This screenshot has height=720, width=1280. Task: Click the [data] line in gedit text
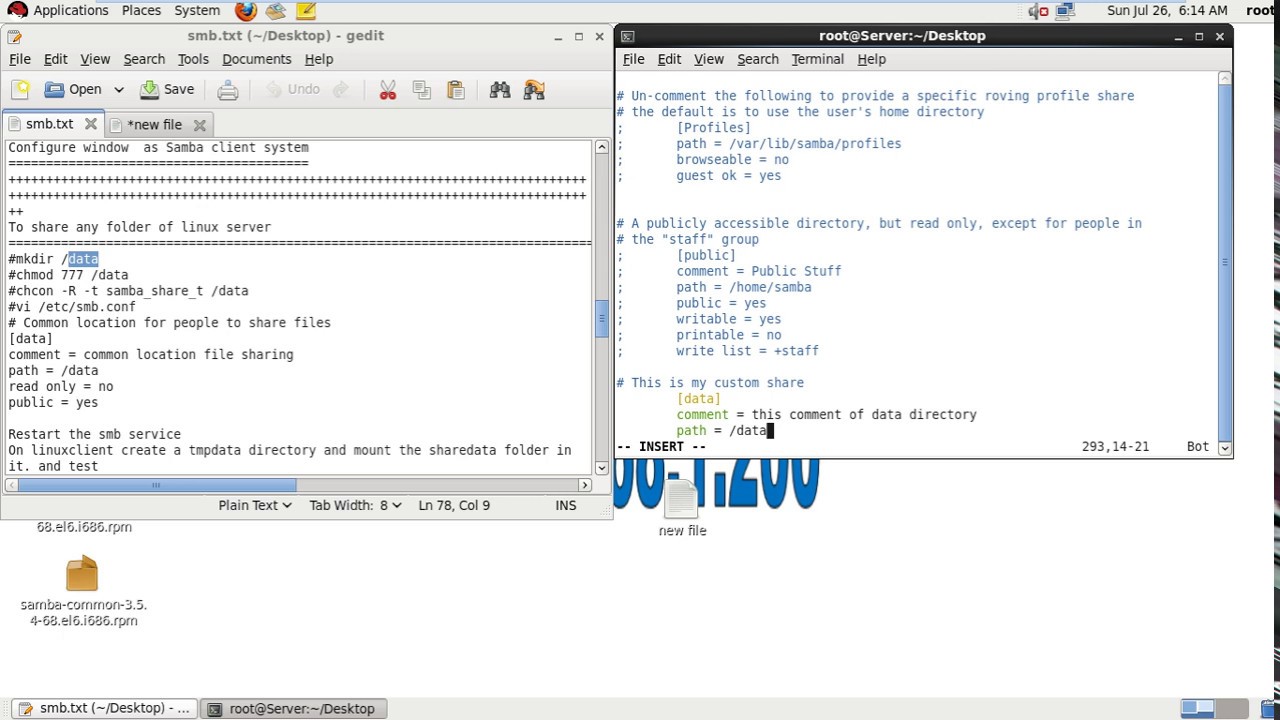[30, 339]
